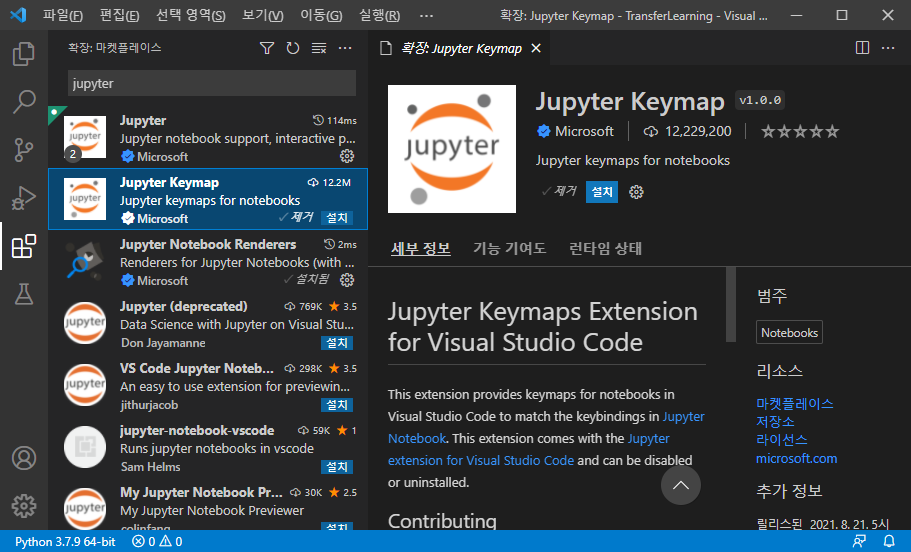Open the notifications bell in status bar

coord(889,542)
